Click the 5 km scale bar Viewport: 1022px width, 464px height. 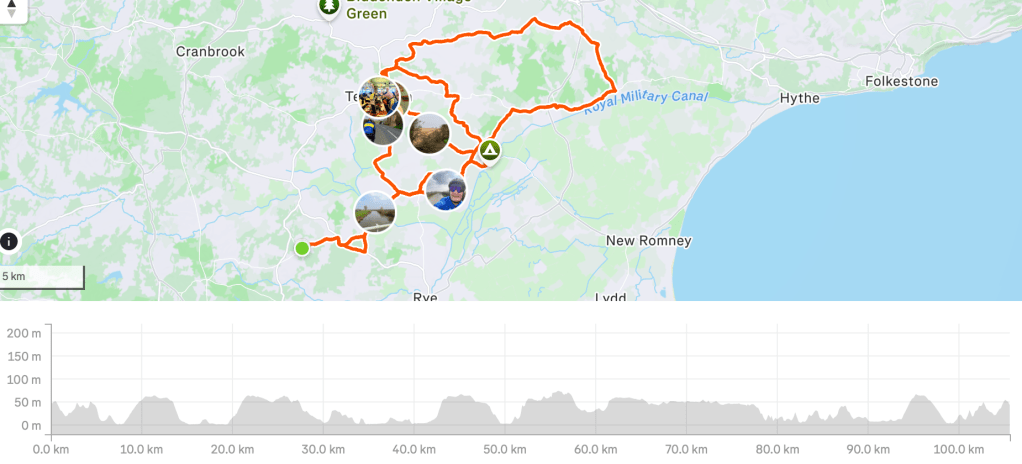click(42, 276)
